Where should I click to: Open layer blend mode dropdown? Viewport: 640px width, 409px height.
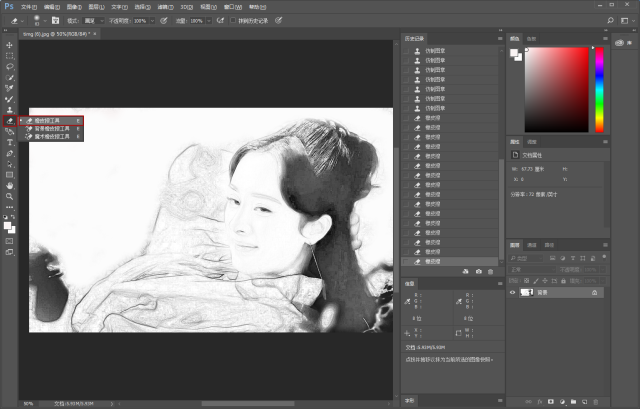532,269
